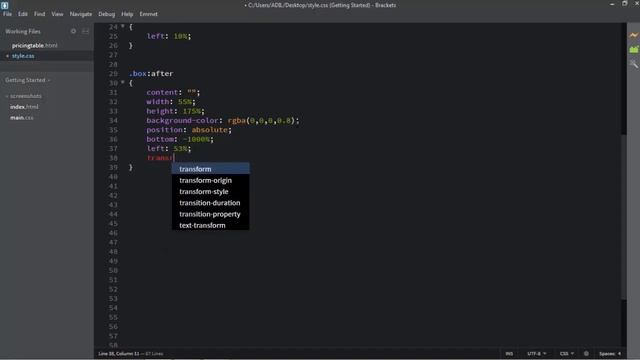Open the Edit menu
This screenshot has width=640, height=360.
[23, 14]
